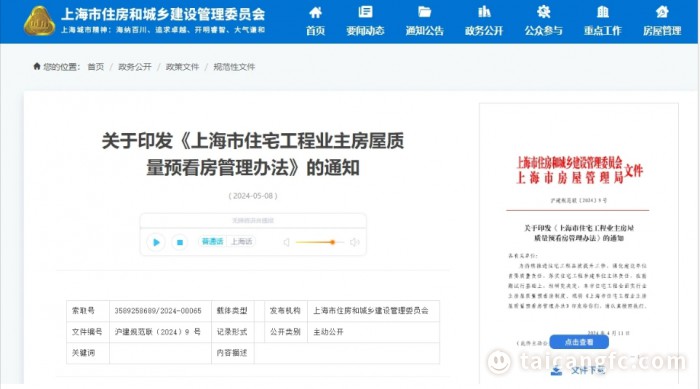The width and height of the screenshot is (700, 389).
Task: Click the audio play button
Action: (156, 242)
